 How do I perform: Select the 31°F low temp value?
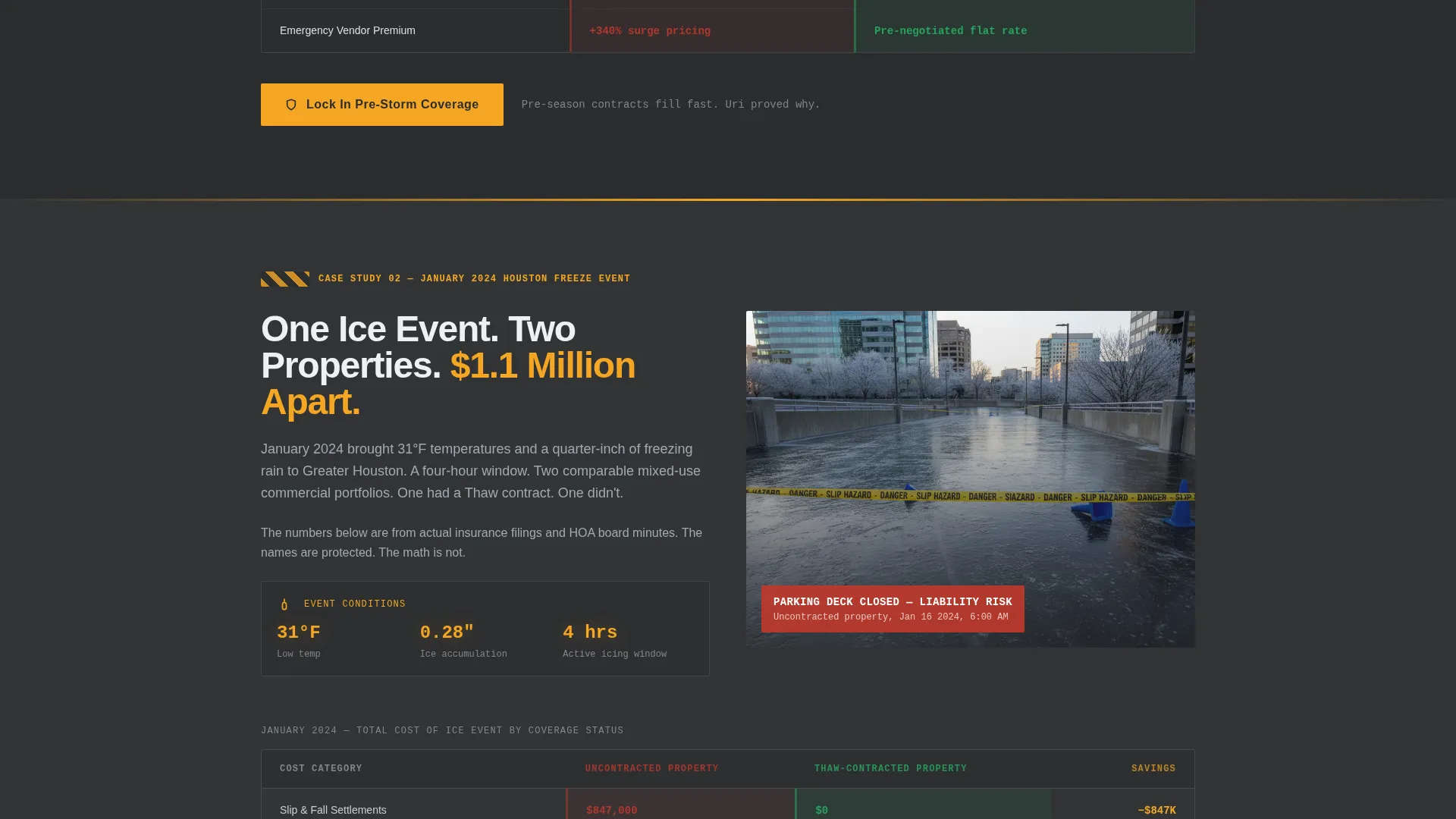click(299, 632)
